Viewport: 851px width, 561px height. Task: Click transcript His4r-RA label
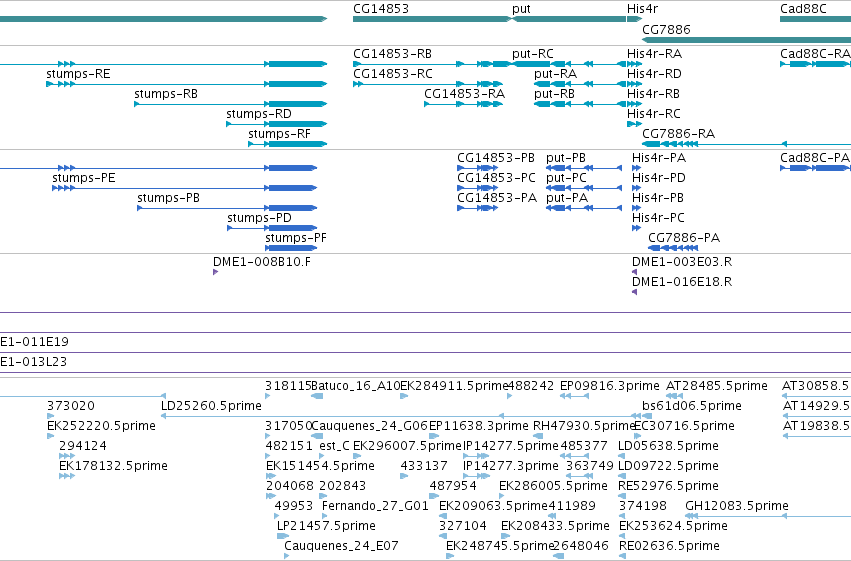pos(654,54)
